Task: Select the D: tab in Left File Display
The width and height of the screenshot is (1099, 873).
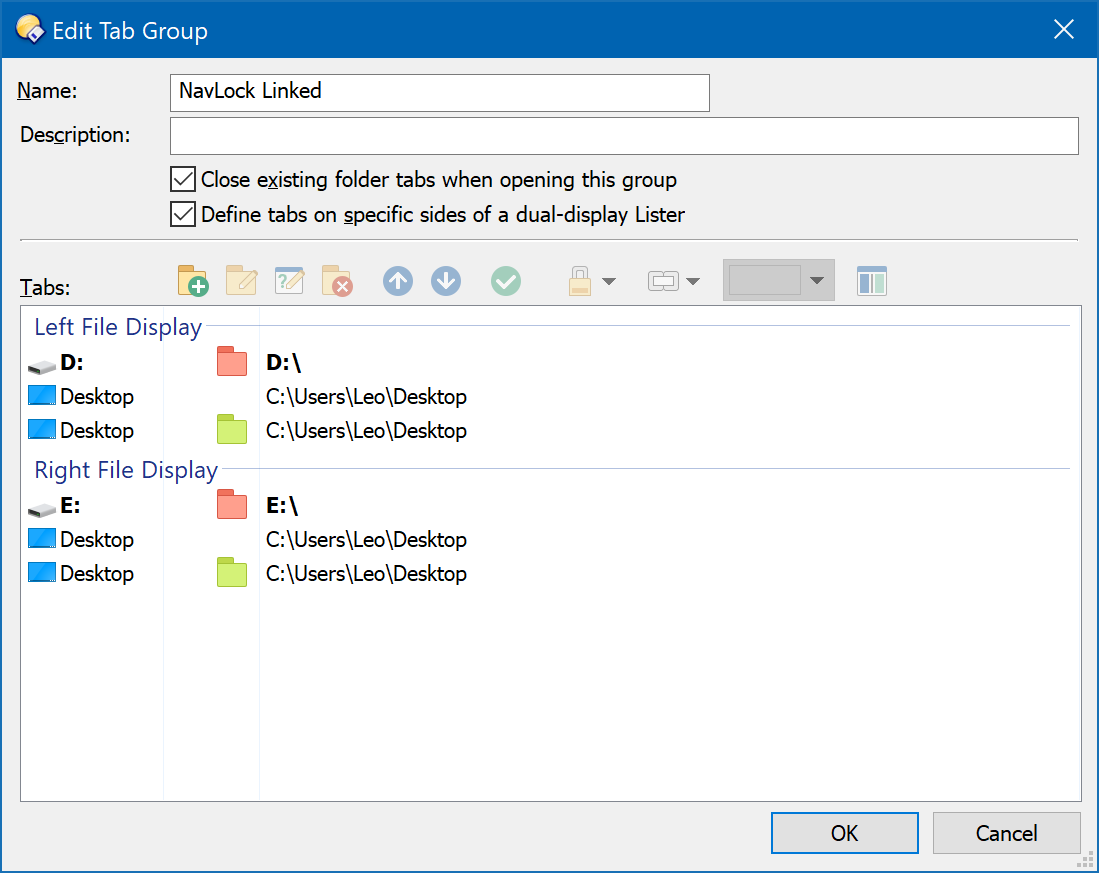Action: point(72,363)
